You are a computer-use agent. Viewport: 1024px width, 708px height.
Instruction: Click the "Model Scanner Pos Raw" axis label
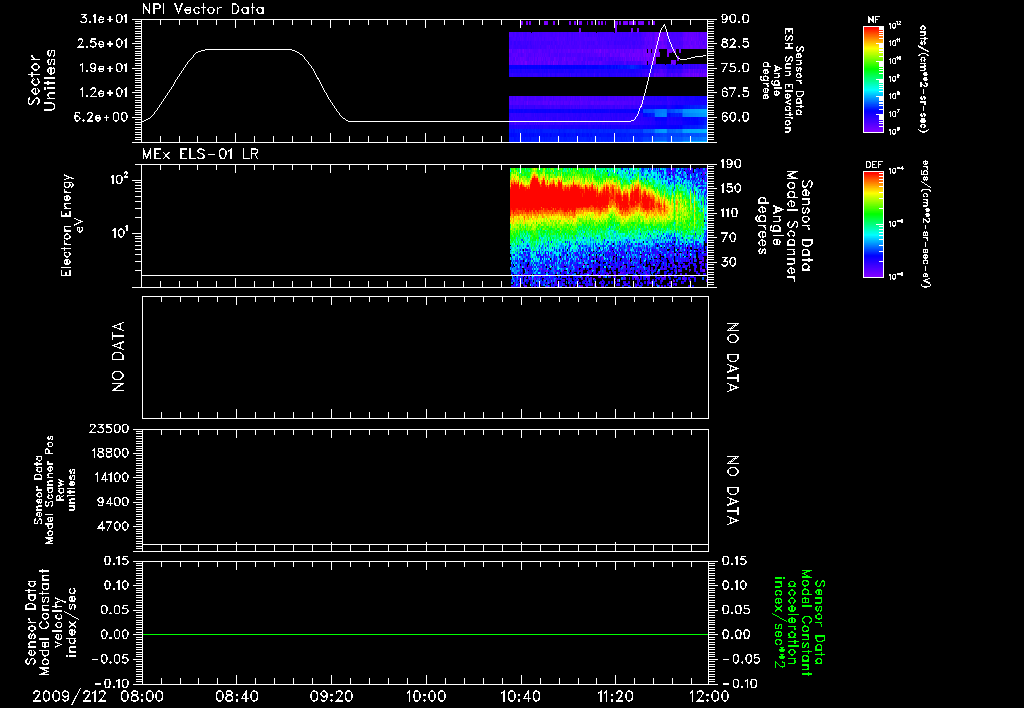[x=54, y=490]
